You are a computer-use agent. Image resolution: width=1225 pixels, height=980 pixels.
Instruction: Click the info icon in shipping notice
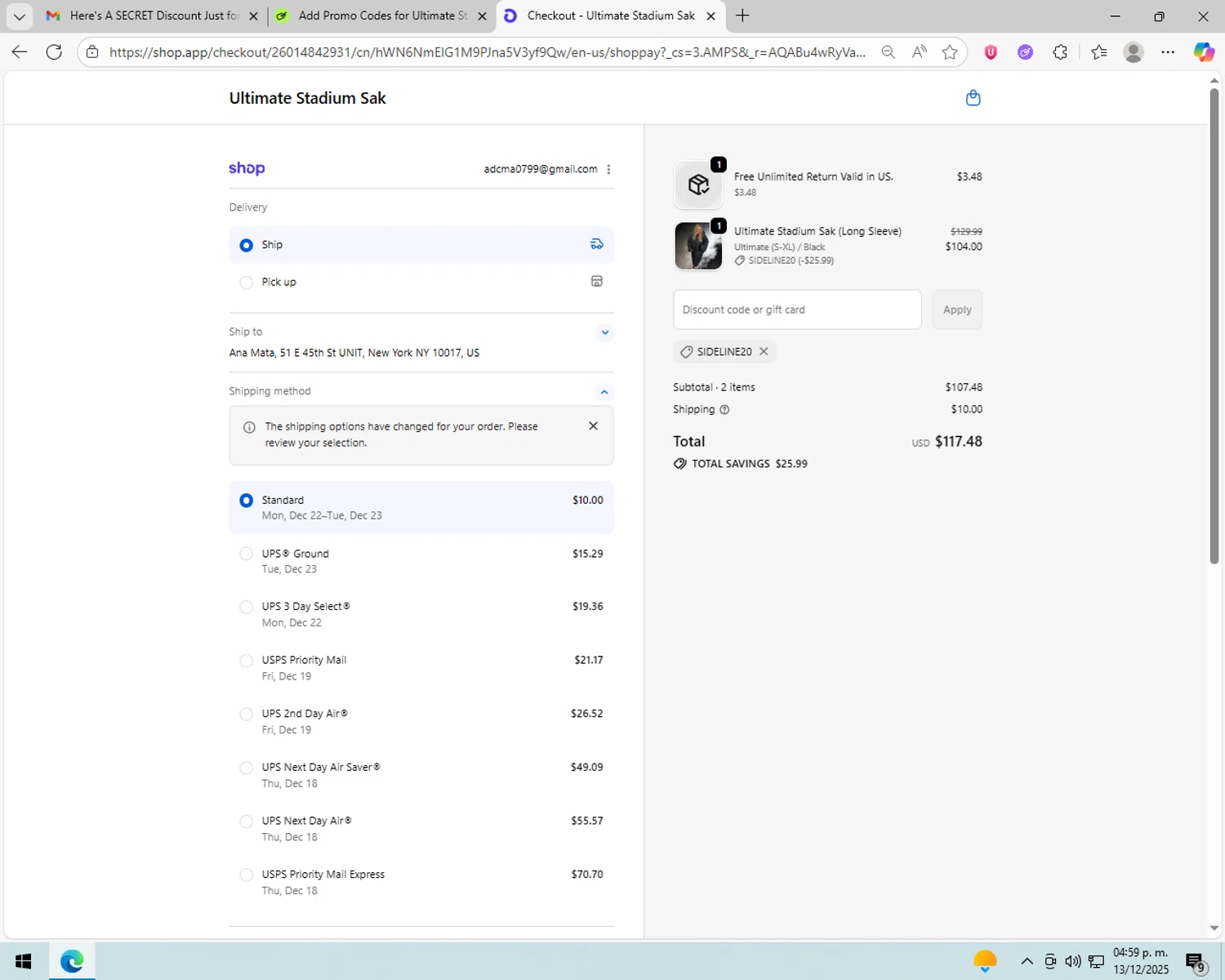point(249,427)
